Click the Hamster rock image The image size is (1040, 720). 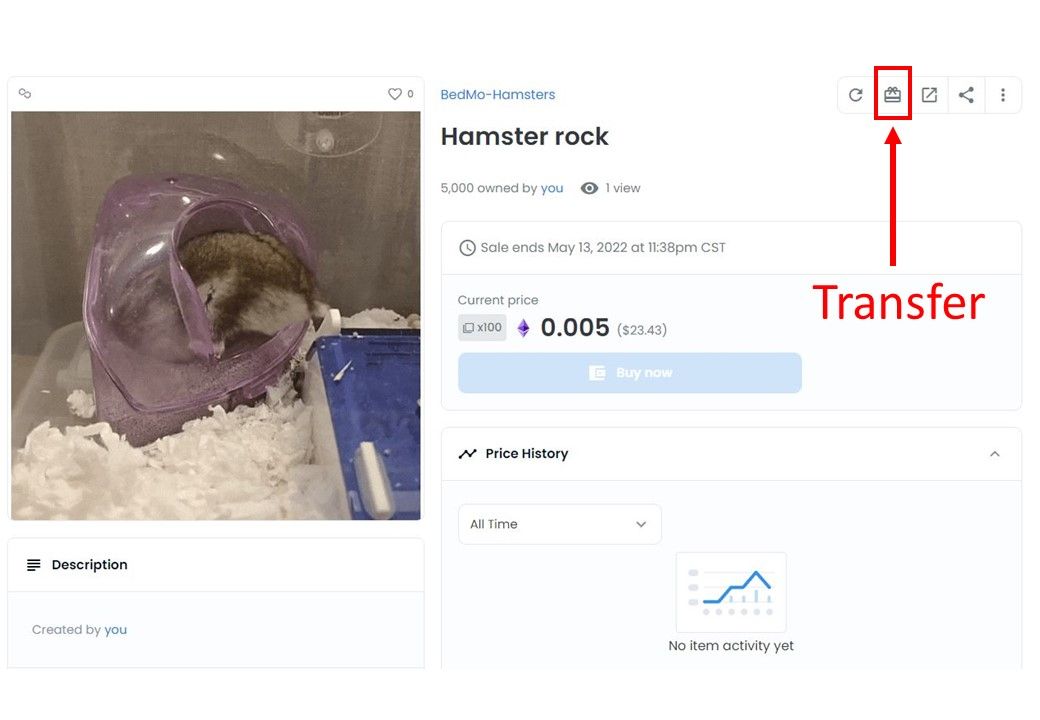pos(216,316)
